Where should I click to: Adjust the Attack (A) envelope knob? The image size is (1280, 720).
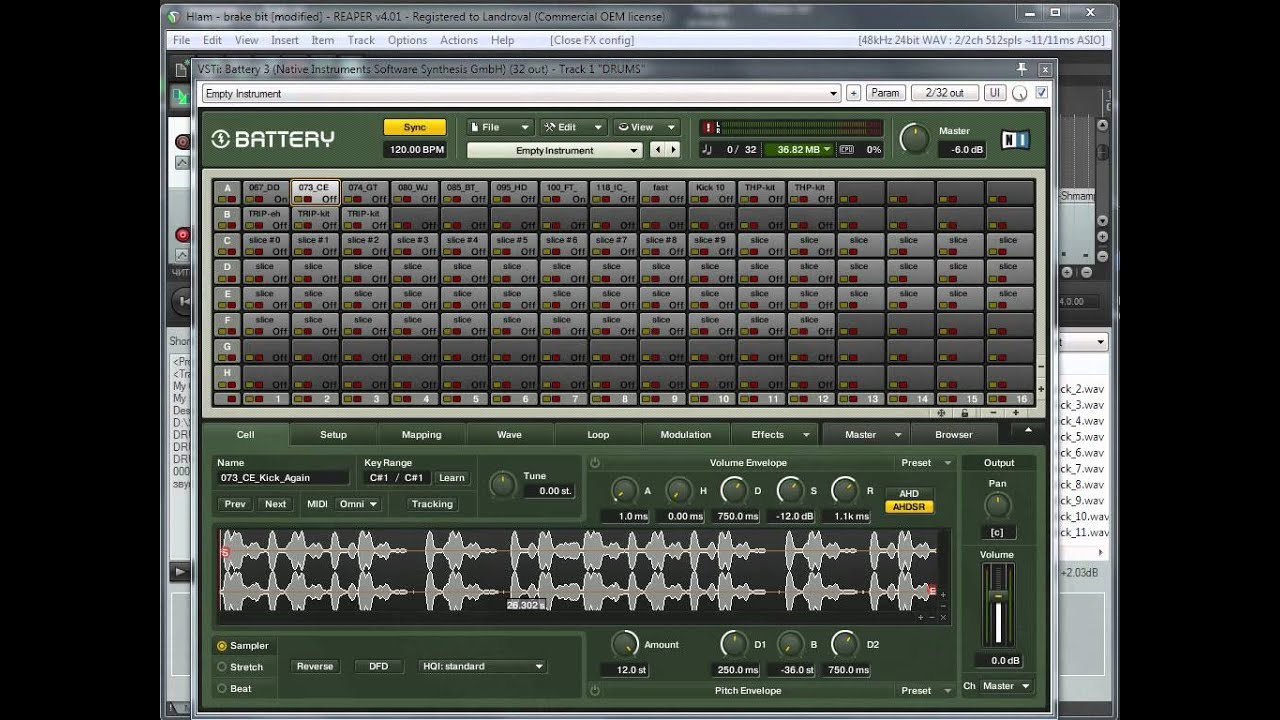pos(623,491)
